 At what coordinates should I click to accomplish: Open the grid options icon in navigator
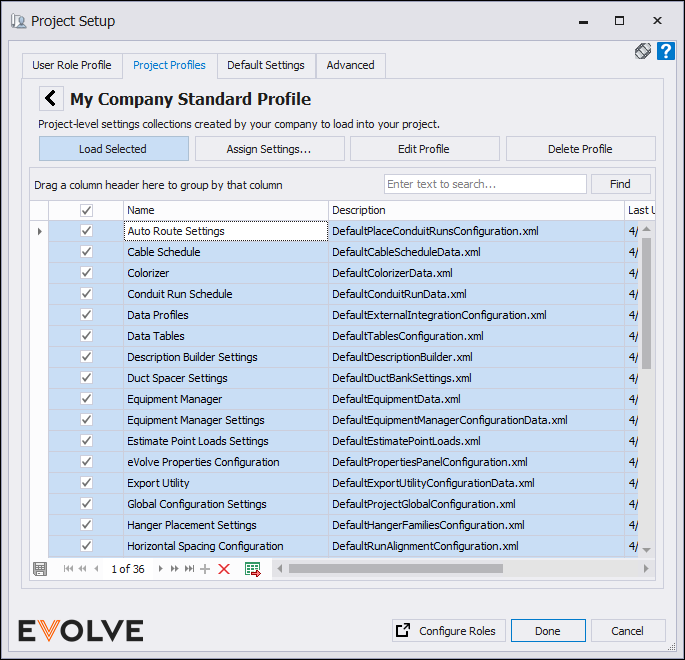pos(40,569)
